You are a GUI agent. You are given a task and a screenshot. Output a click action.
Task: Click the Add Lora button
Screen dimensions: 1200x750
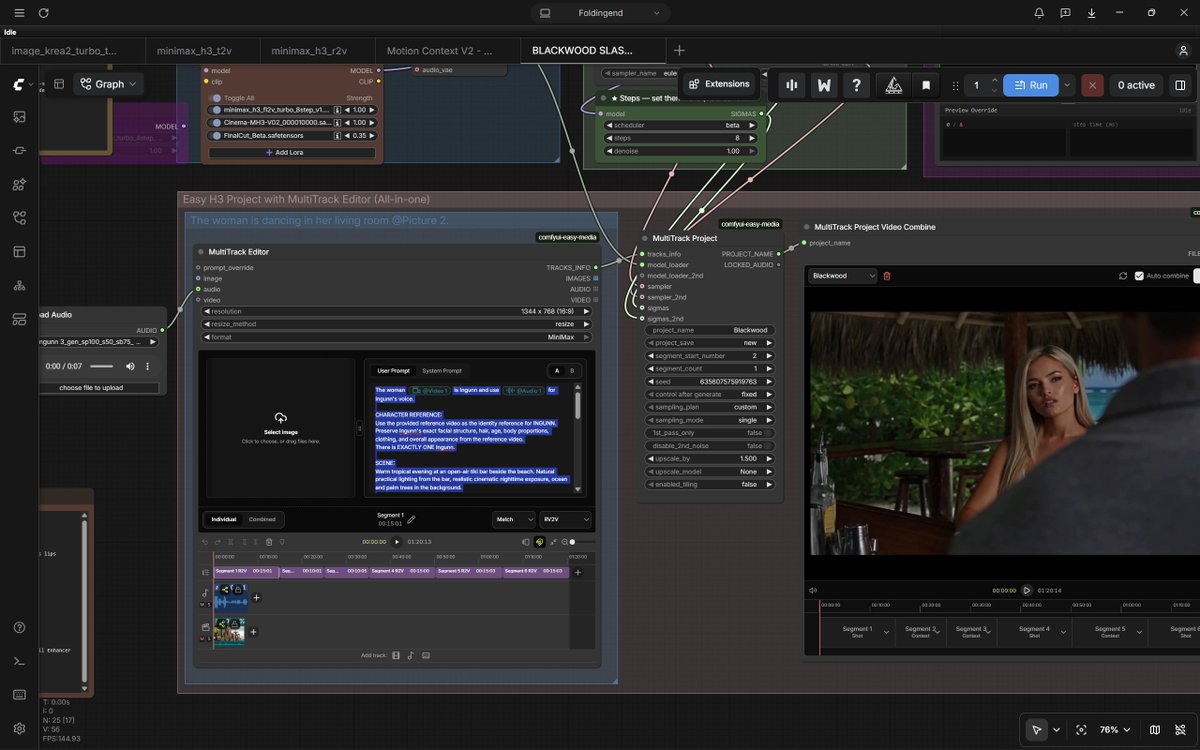coord(291,153)
